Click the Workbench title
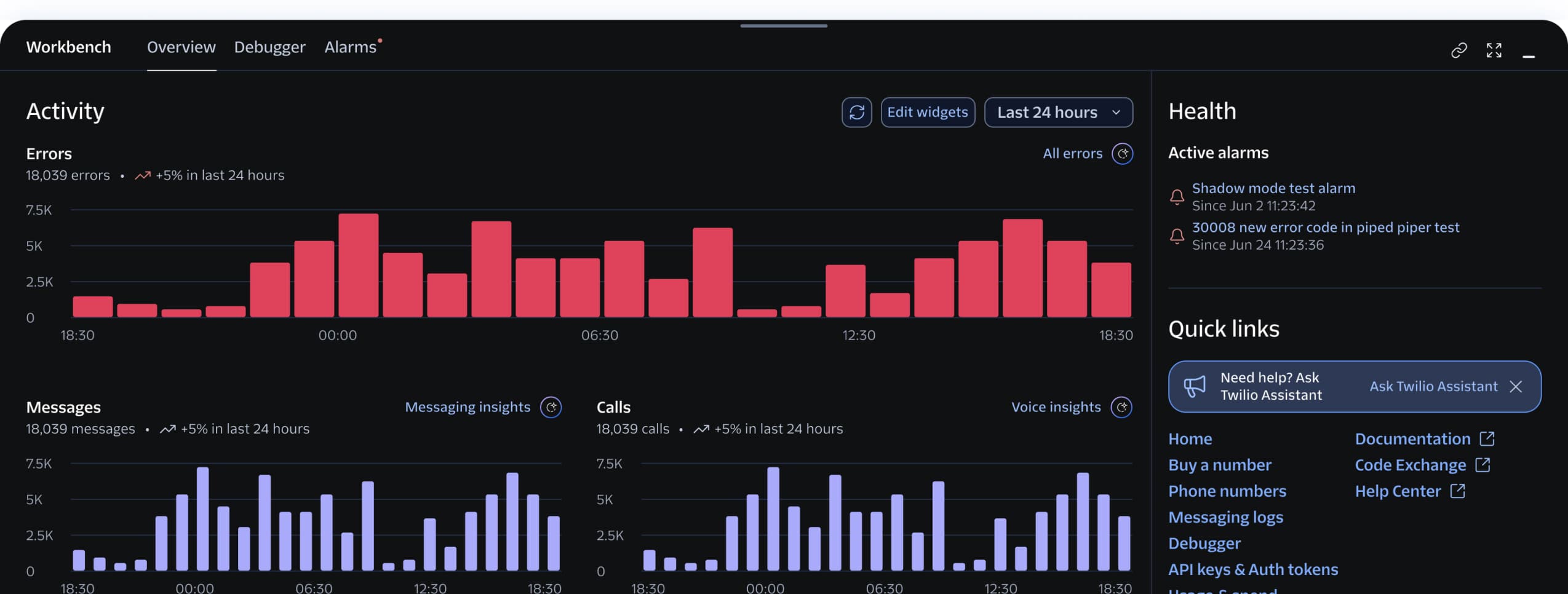This screenshot has width=1568, height=594. (x=68, y=47)
